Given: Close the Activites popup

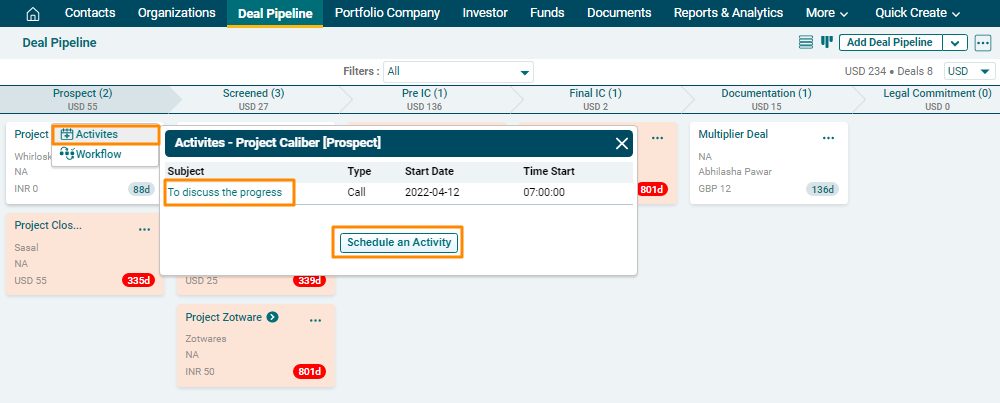Looking at the screenshot, I should pyautogui.click(x=622, y=143).
